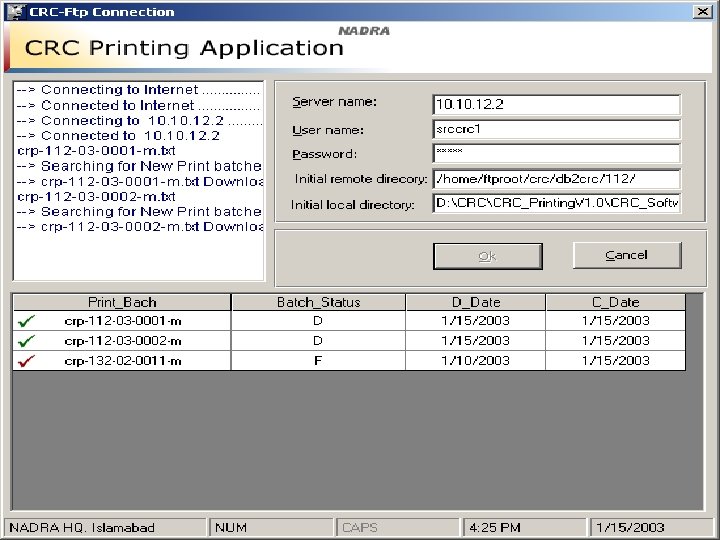Click the green checkmark for crp-112-03-0002-m
The height and width of the screenshot is (540, 720).
(x=27, y=341)
